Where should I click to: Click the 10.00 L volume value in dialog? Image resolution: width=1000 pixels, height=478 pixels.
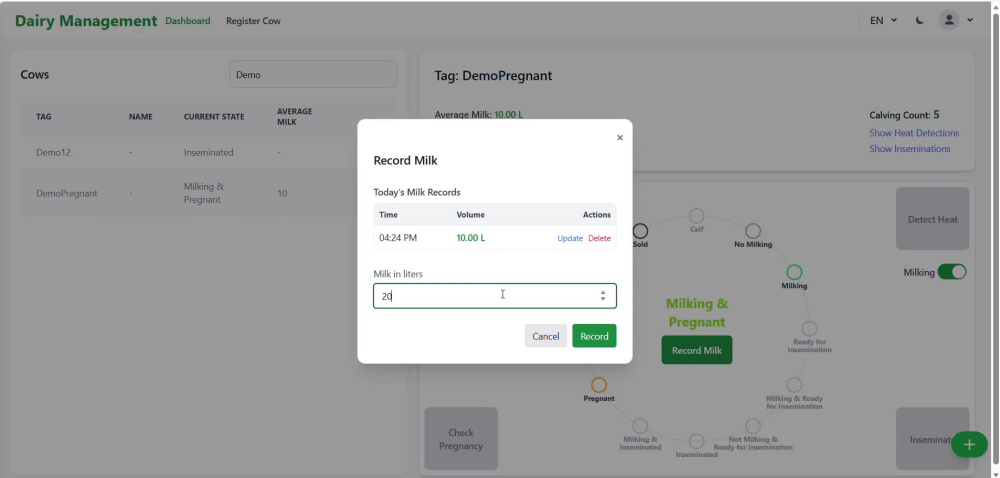[471, 238]
